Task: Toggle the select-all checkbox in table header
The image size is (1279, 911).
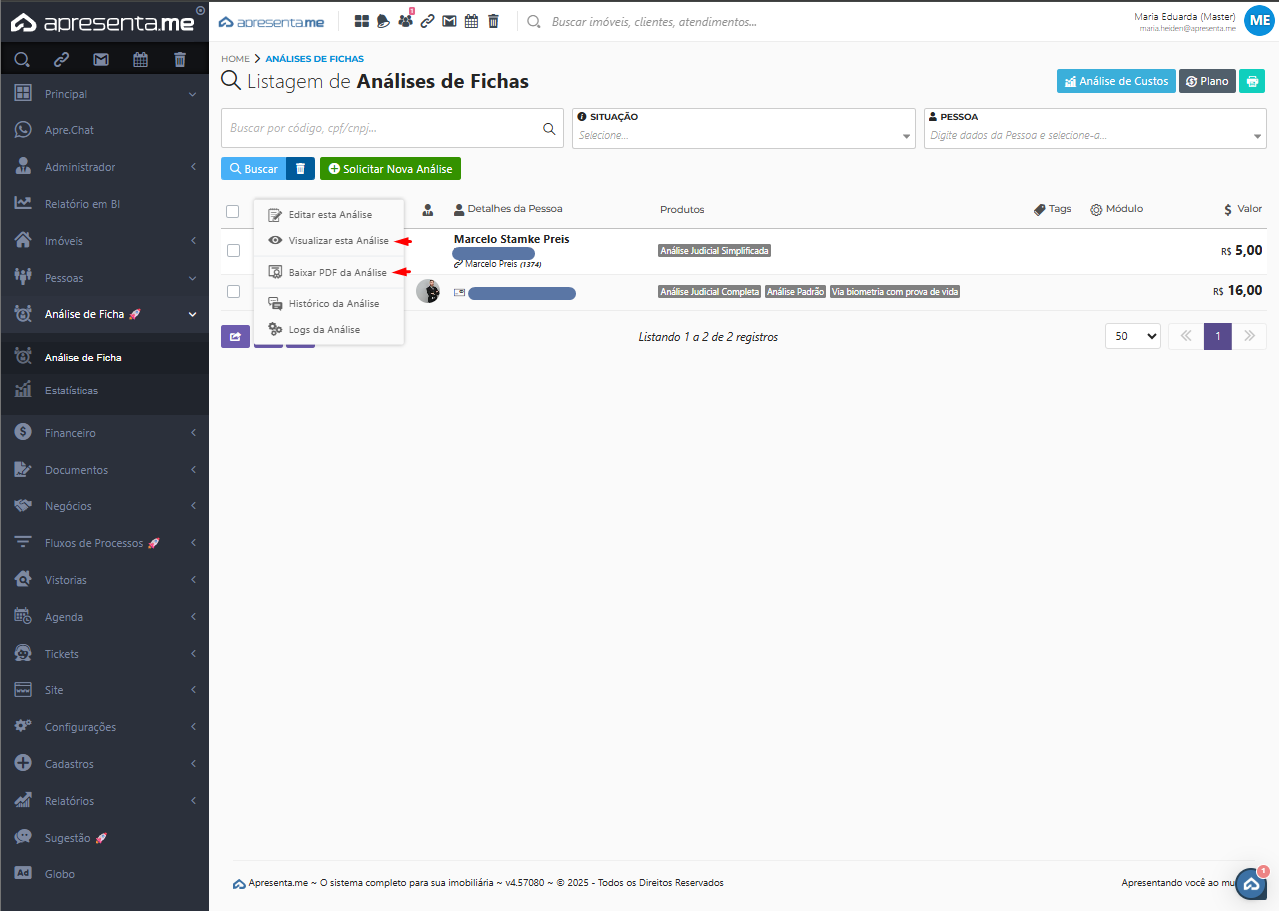Action: click(x=233, y=211)
